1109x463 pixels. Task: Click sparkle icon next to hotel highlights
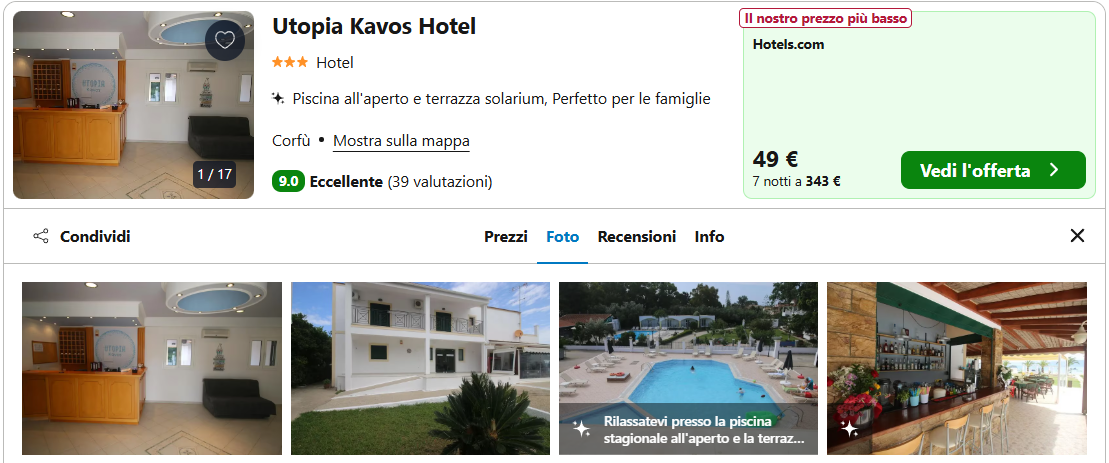pyautogui.click(x=278, y=98)
